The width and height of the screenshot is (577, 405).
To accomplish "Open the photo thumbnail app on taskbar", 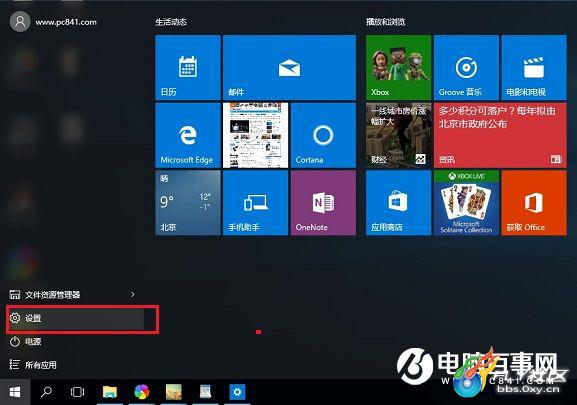I will click(174, 392).
